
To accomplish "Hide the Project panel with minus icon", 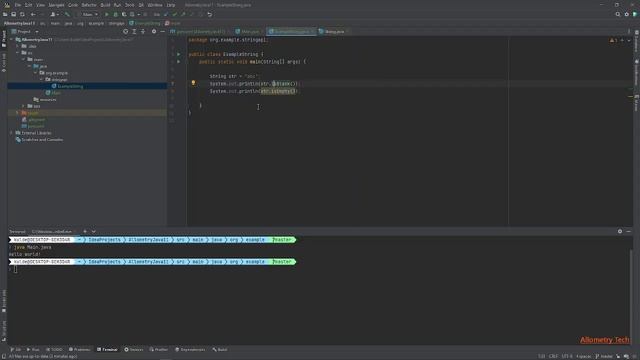I will click(162, 31).
